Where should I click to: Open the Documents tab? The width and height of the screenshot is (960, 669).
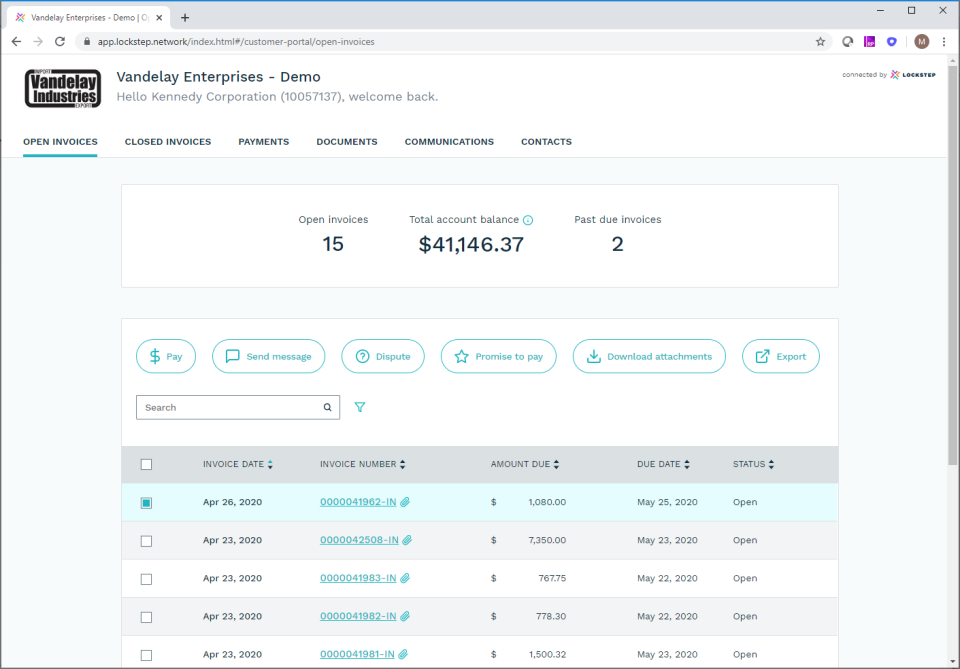tap(347, 142)
